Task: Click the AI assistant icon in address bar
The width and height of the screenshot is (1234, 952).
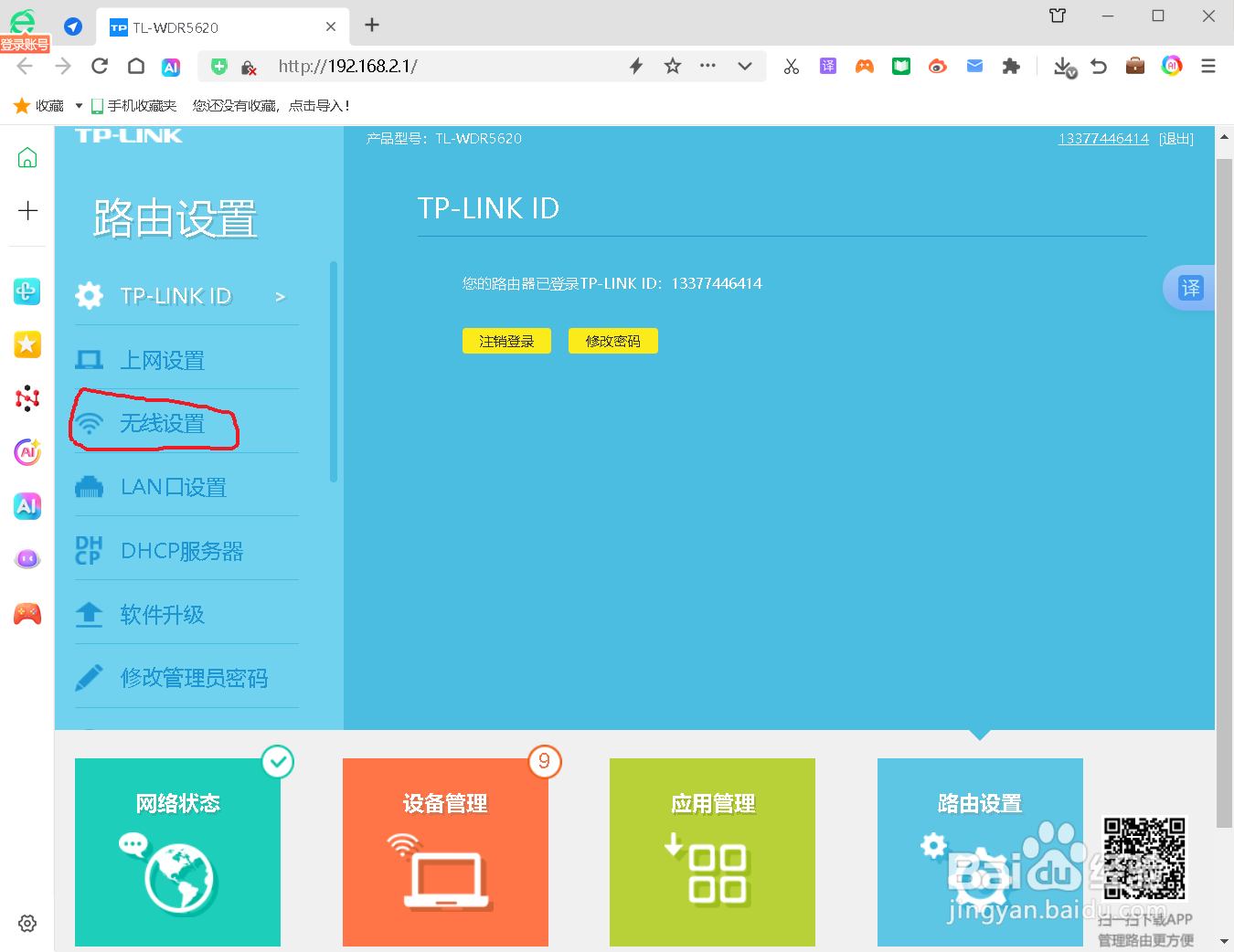Action: click(x=171, y=66)
